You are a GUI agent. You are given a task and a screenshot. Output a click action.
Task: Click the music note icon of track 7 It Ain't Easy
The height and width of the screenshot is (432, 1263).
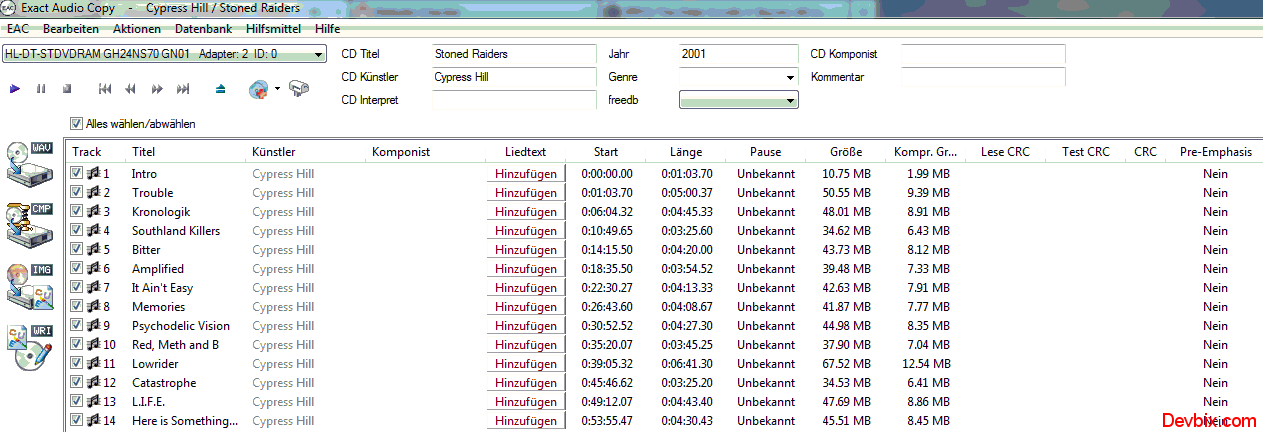(x=93, y=288)
